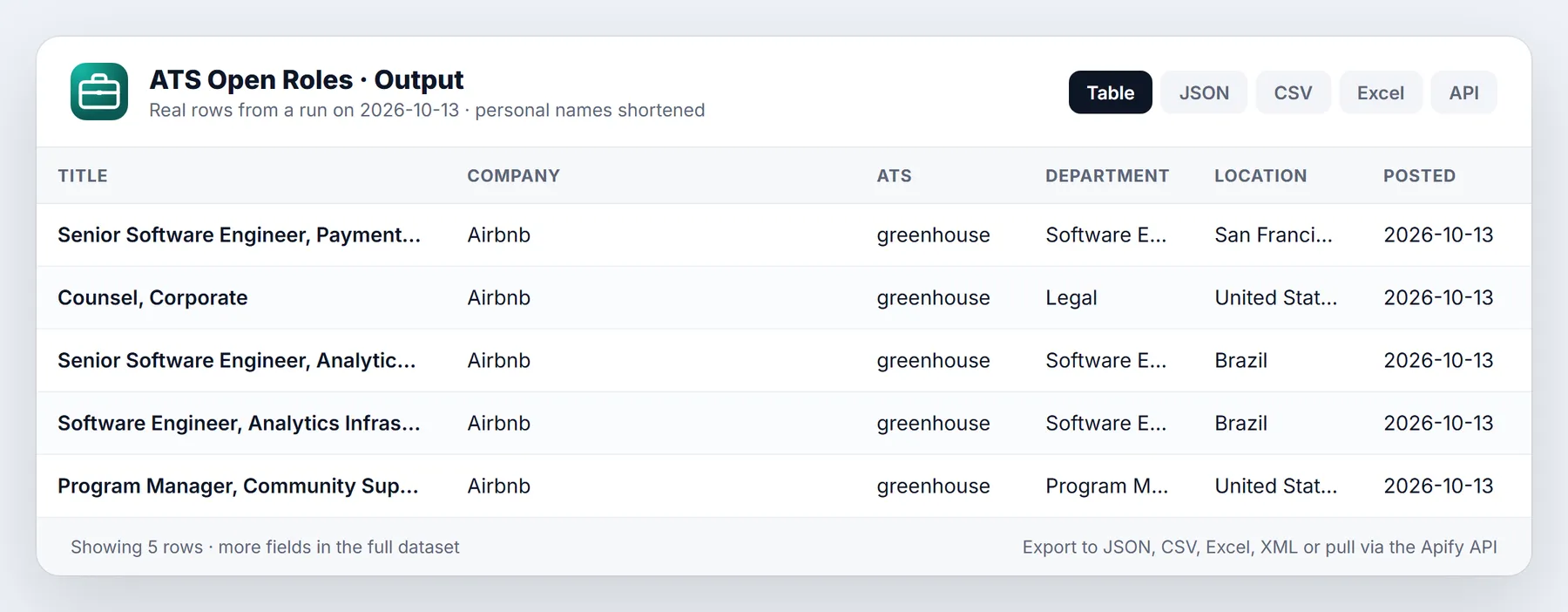
Task: Click the green briefcase app icon
Action: [99, 92]
